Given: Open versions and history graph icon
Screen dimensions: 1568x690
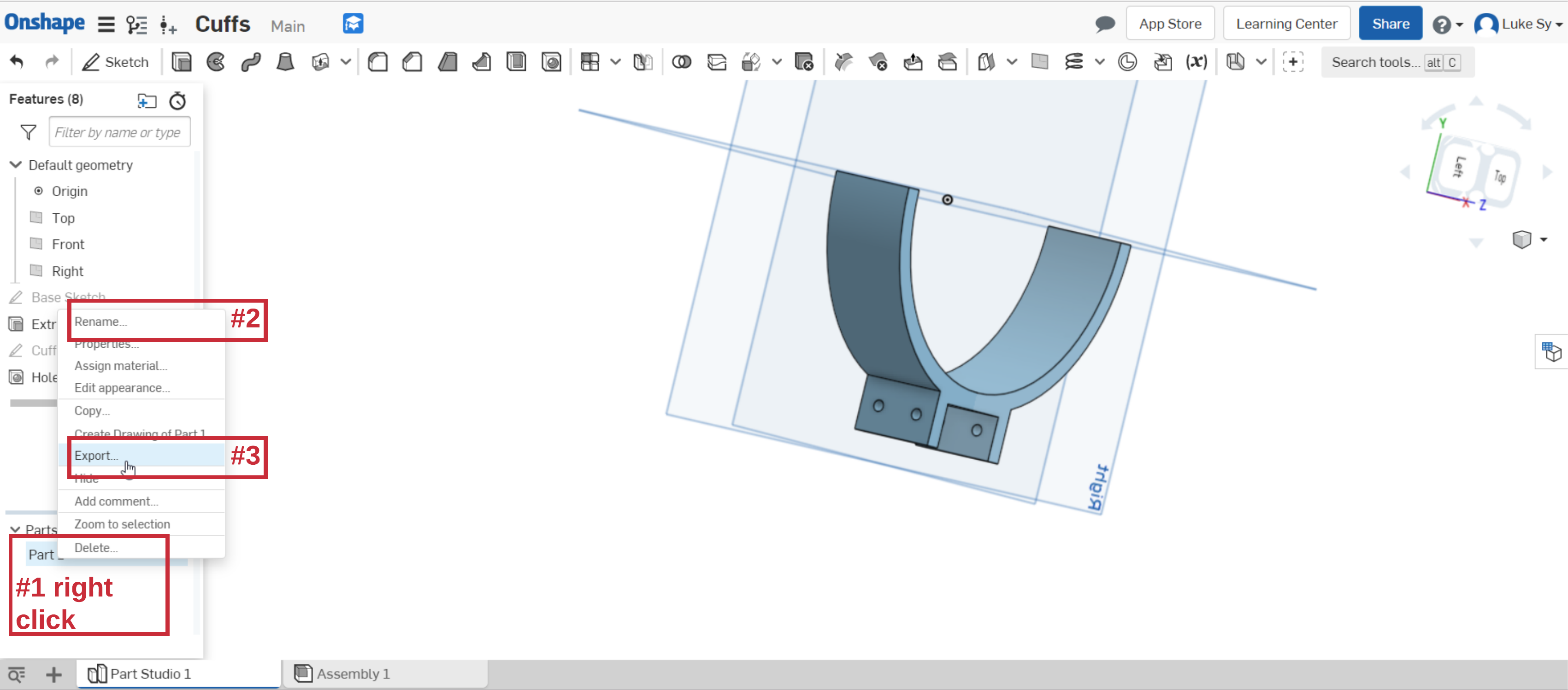Looking at the screenshot, I should click(x=136, y=24).
